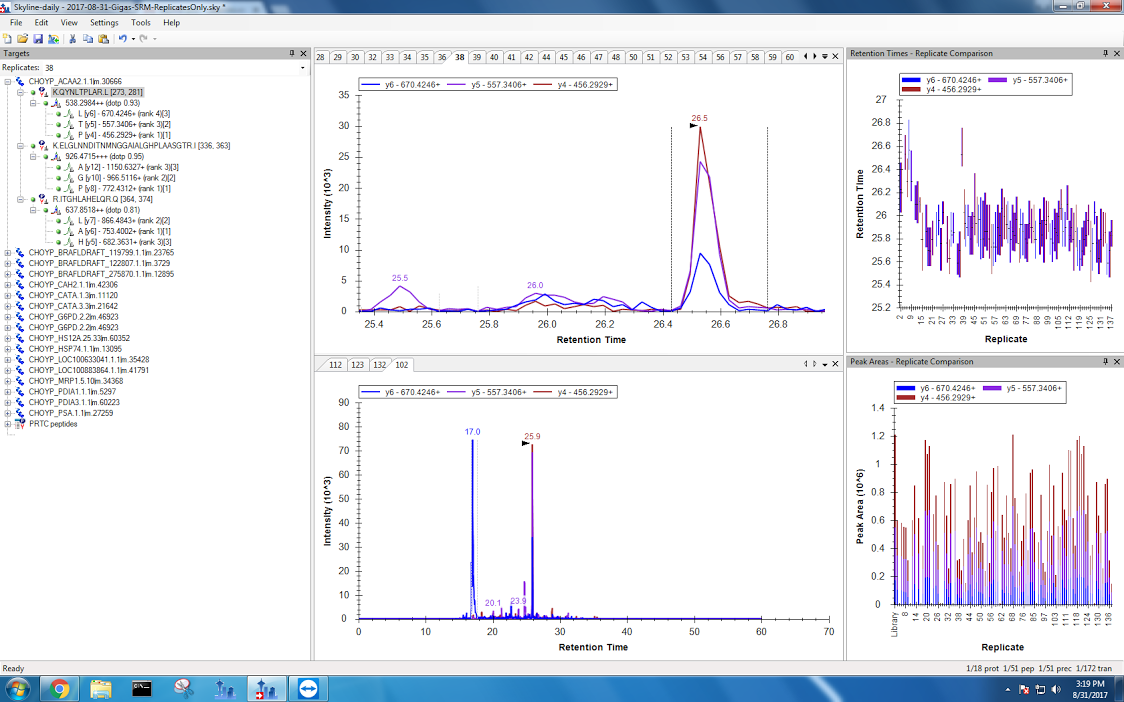Select peptide K.ELGLNNDITNMNGGAIALGHPLAASGTR.I in tree
This screenshot has height=702, width=1124.
[140, 146]
